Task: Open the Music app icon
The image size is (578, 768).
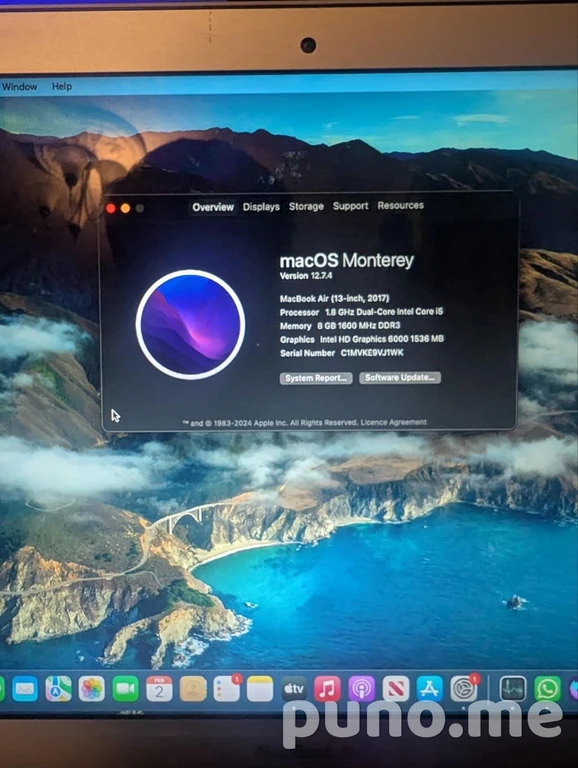Action: coord(327,689)
